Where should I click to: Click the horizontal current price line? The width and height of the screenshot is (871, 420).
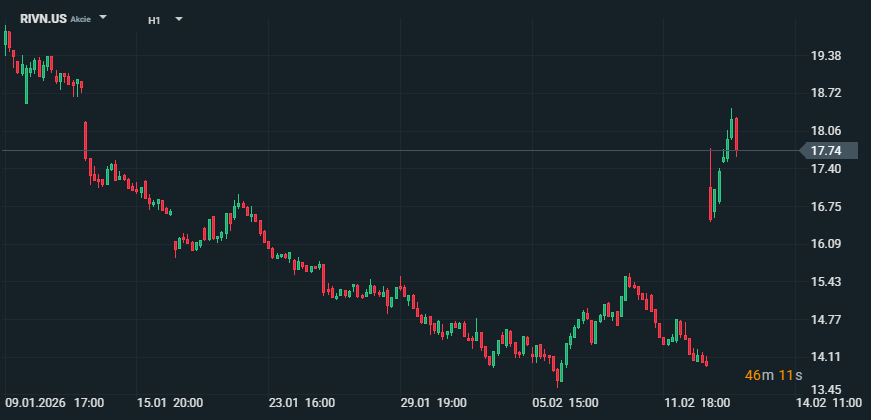pyautogui.click(x=400, y=151)
